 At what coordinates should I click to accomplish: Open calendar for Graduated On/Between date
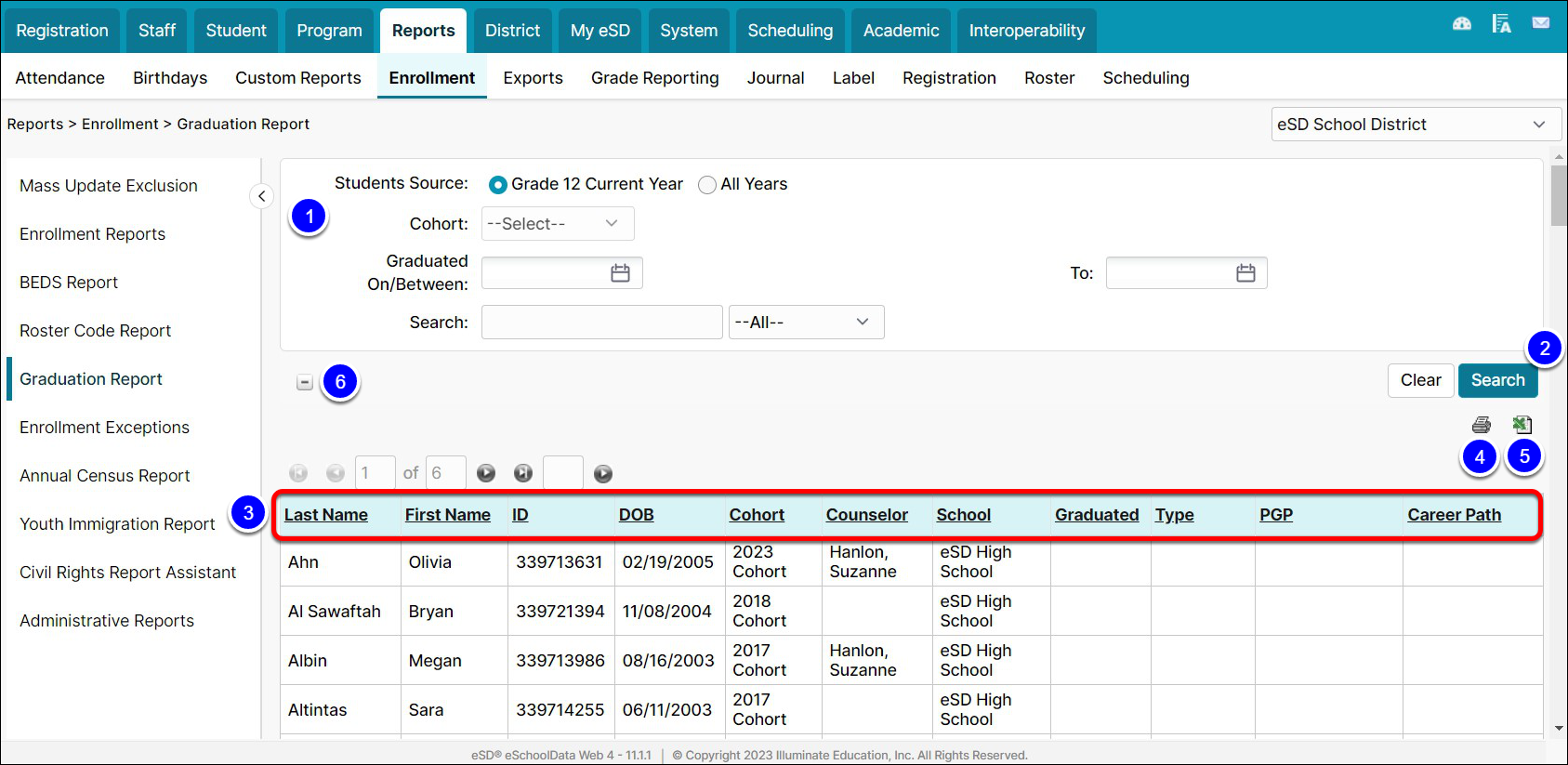tap(620, 273)
